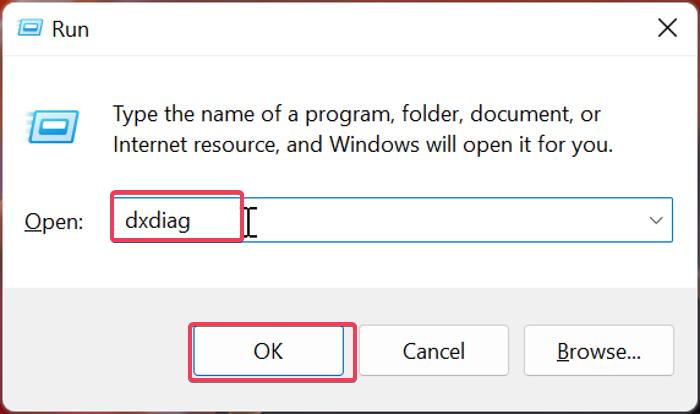This screenshot has width=700, height=414.
Task: Expand the Open field dropdown arrow
Action: tap(657, 219)
